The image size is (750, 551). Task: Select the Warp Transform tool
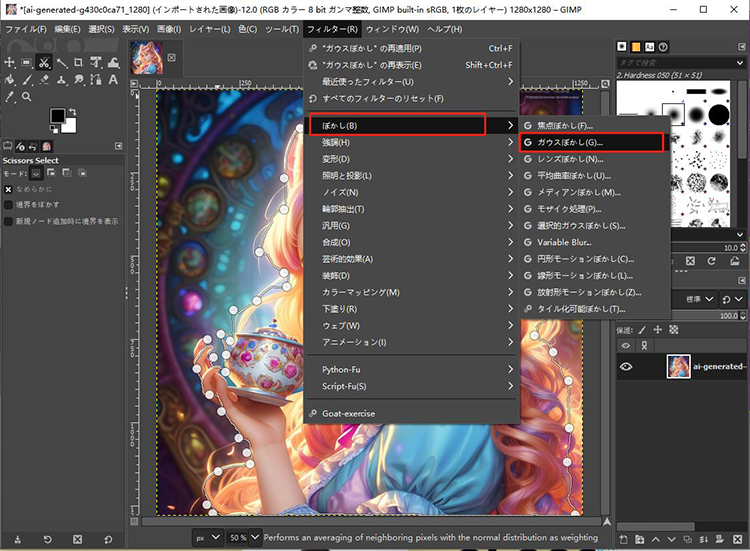pyautogui.click(x=113, y=62)
